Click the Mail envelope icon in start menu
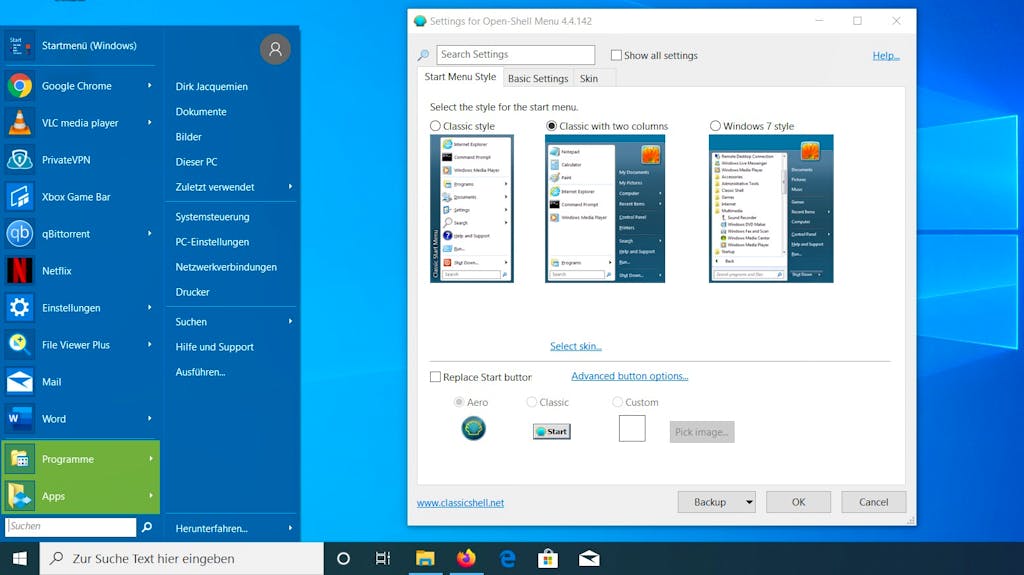The width and height of the screenshot is (1024, 575). [20, 382]
